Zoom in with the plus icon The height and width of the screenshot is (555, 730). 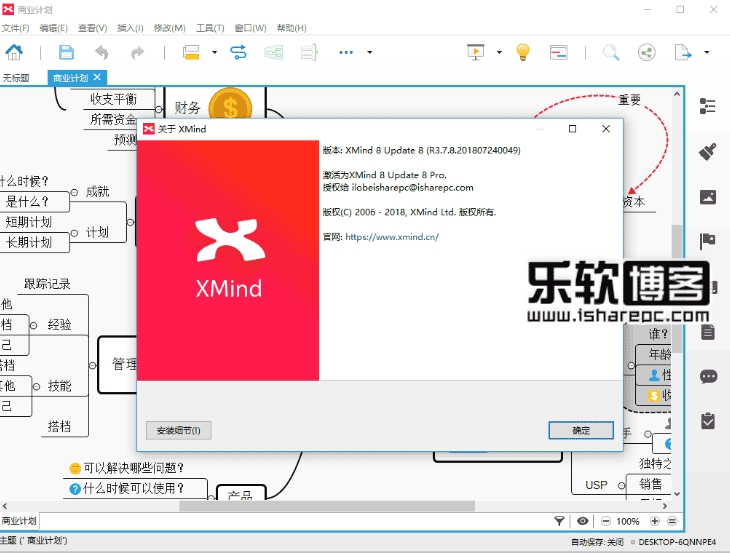(x=655, y=521)
